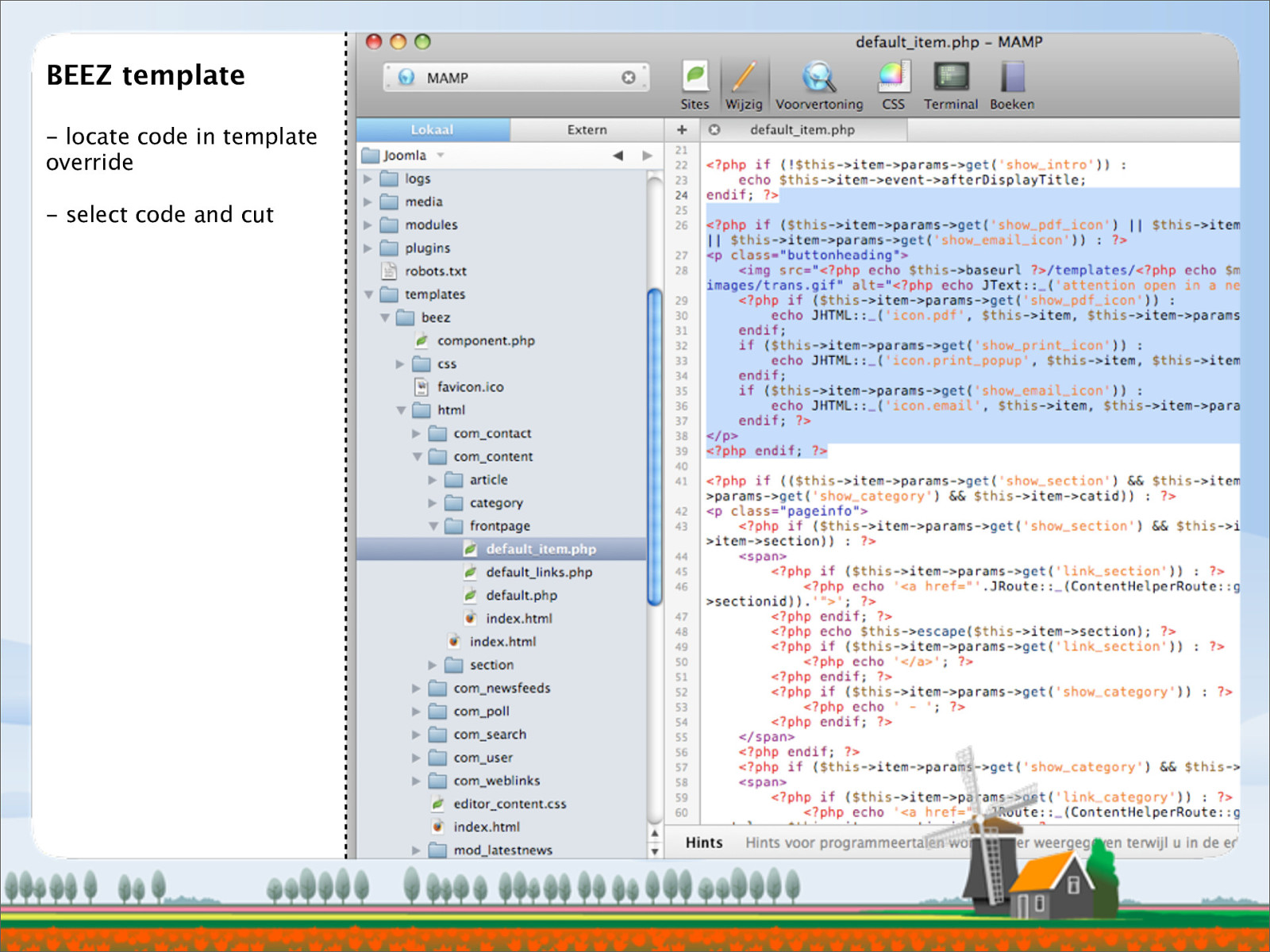Close the default_item.php document tab
The width and height of the screenshot is (1270, 952).
714,129
